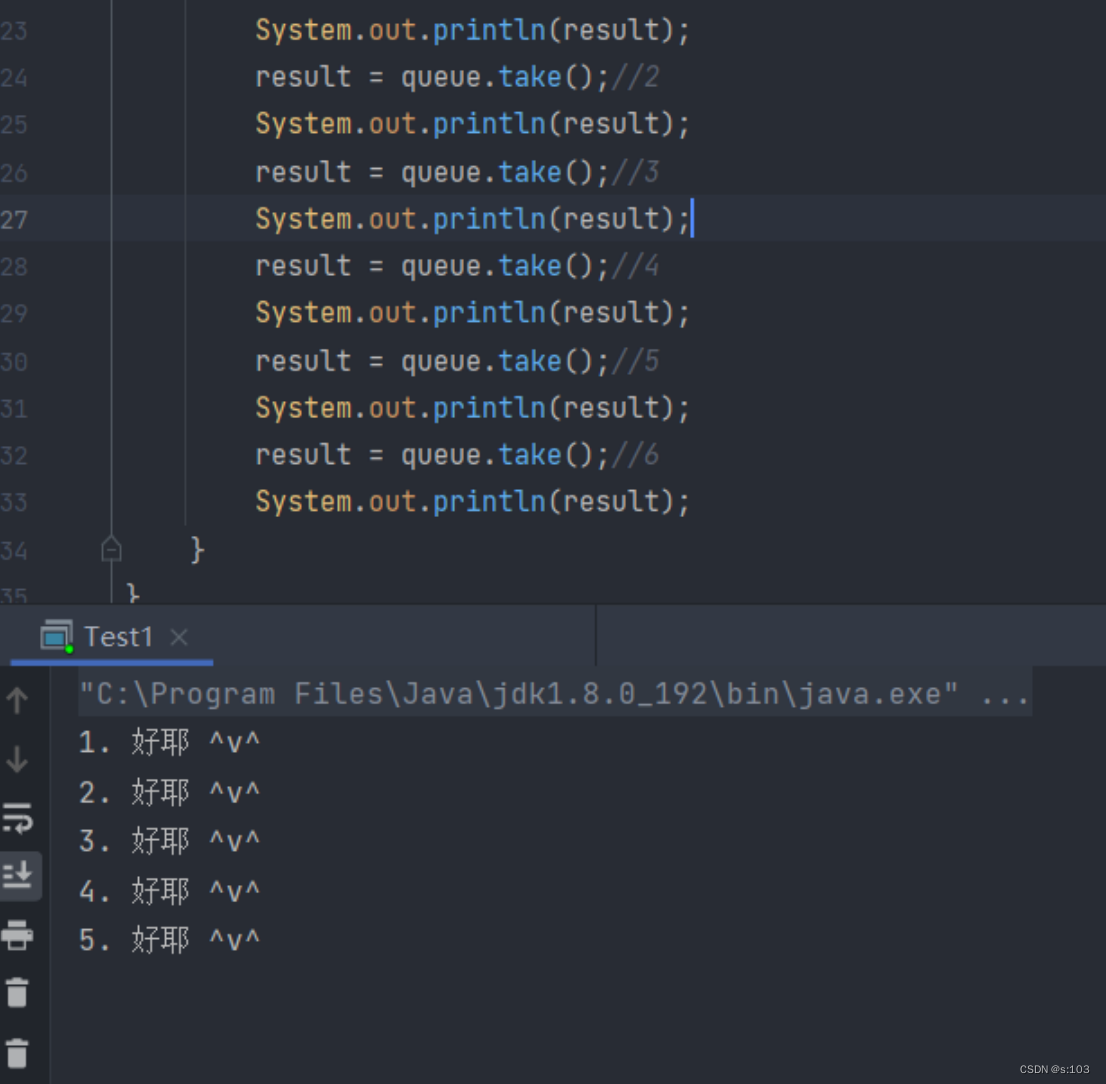Collapse the method fold marker at line 34
The width and height of the screenshot is (1106, 1084).
point(111,549)
